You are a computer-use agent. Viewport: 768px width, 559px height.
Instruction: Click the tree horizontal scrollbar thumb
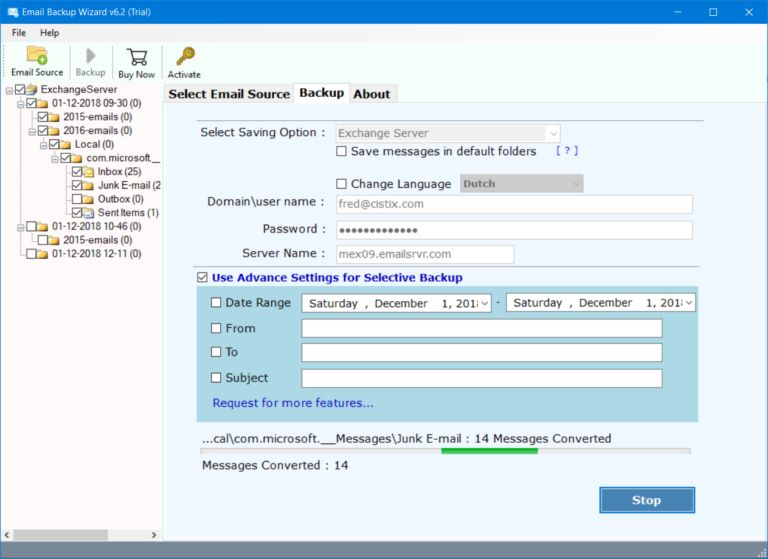(60, 535)
